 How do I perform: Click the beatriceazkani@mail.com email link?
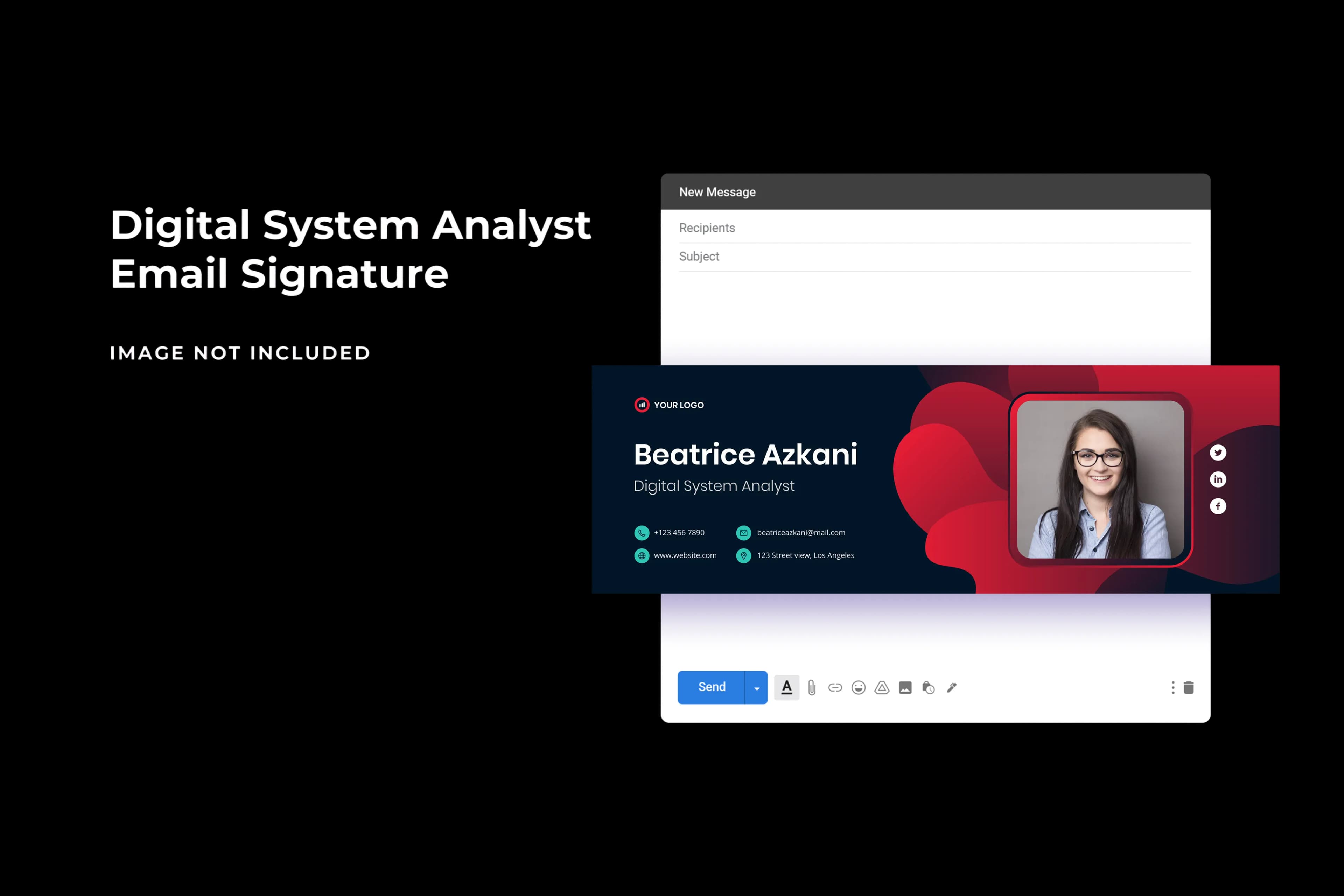800,533
